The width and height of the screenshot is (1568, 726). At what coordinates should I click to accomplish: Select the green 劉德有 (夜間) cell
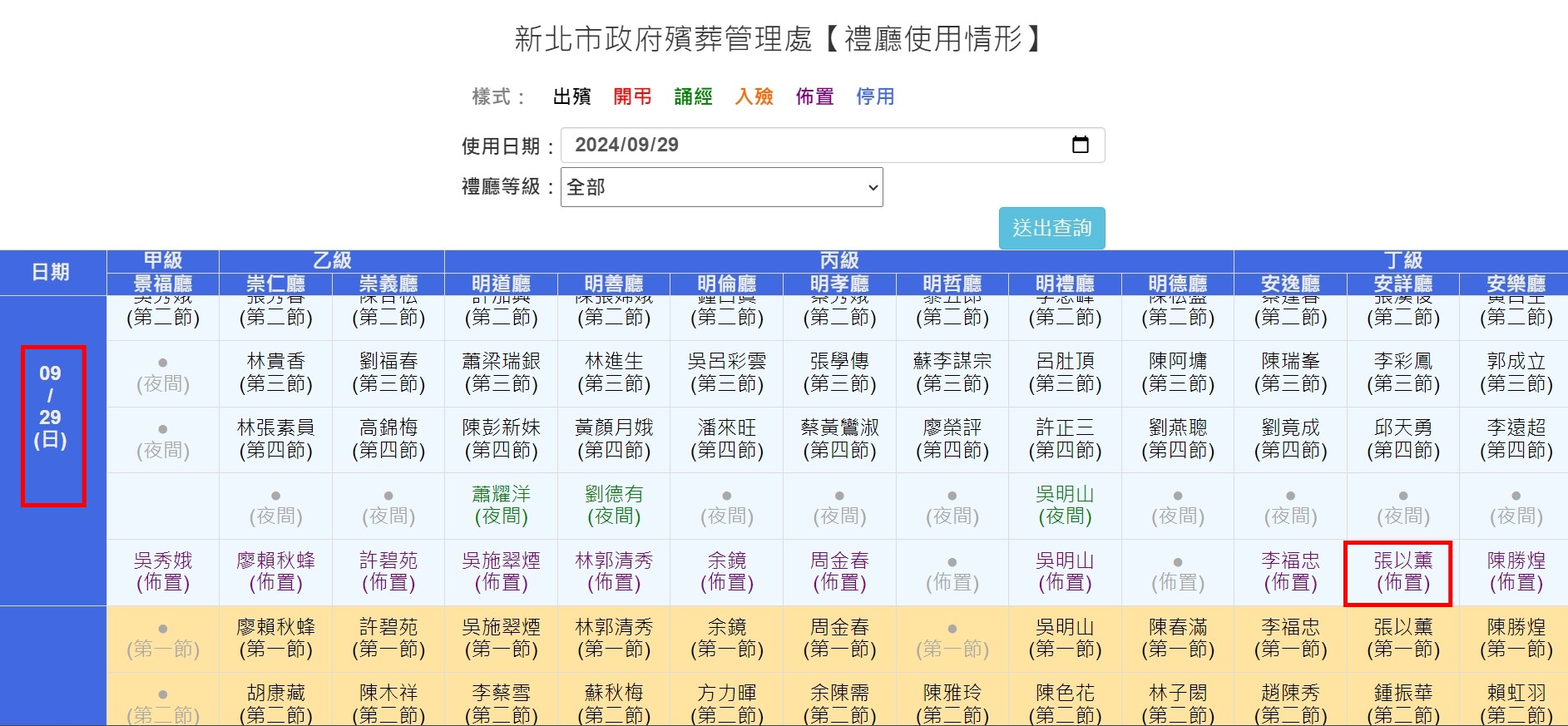click(614, 506)
